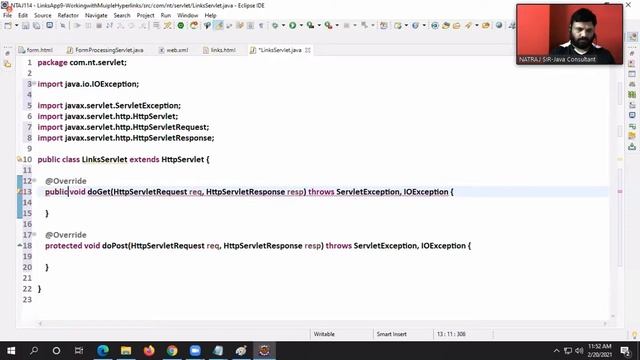The image size is (640, 360).
Task: Open File Explorer from the taskbar
Action: (x=126, y=351)
